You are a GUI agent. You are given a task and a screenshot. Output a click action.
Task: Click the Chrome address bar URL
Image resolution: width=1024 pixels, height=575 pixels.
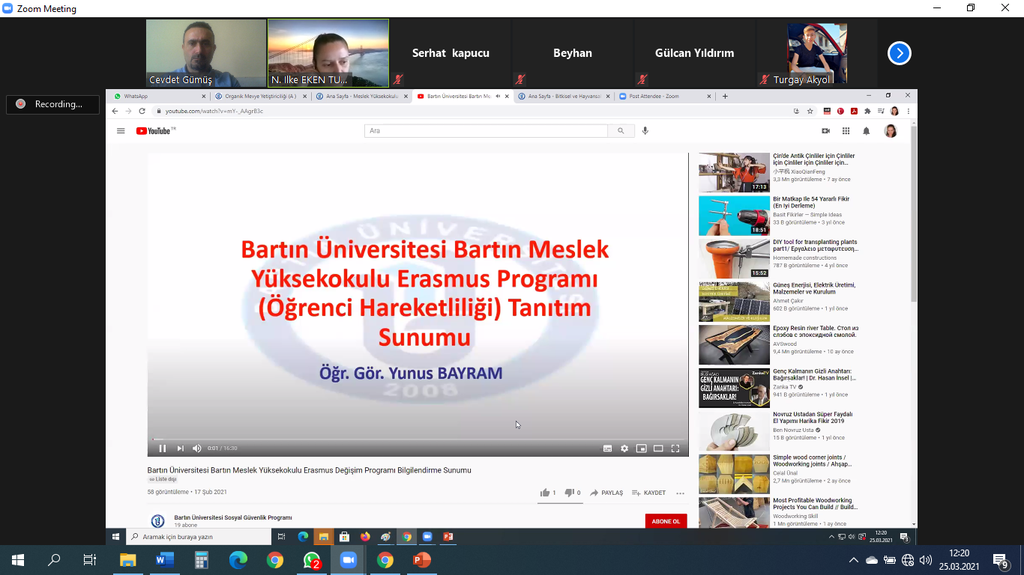214,111
